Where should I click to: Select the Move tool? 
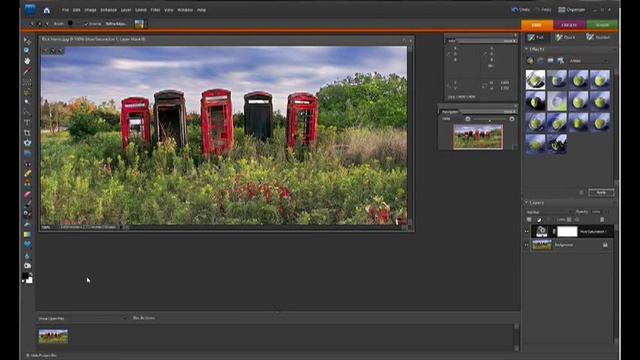click(x=27, y=41)
